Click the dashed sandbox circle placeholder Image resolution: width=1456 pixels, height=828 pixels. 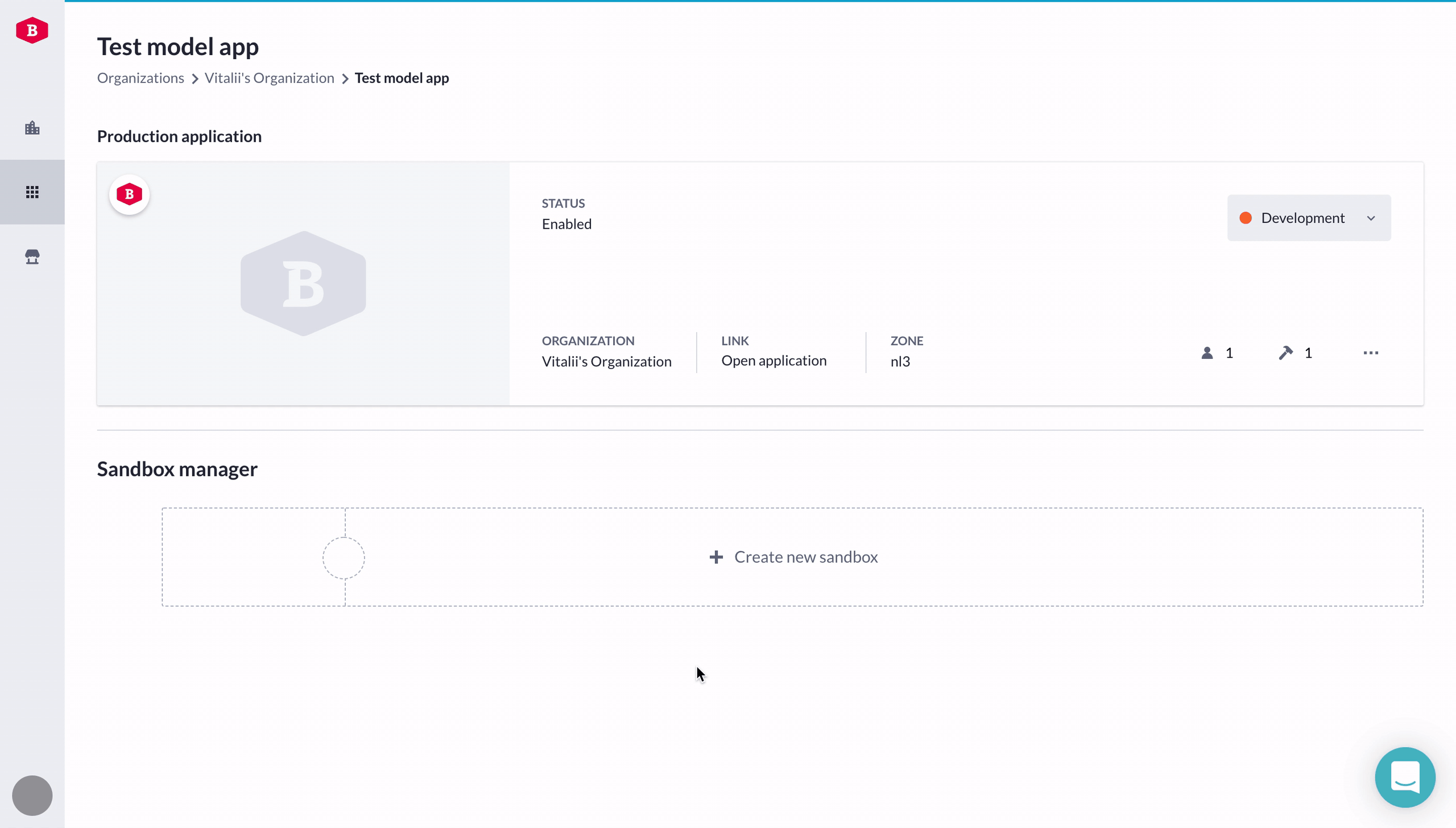344,558
